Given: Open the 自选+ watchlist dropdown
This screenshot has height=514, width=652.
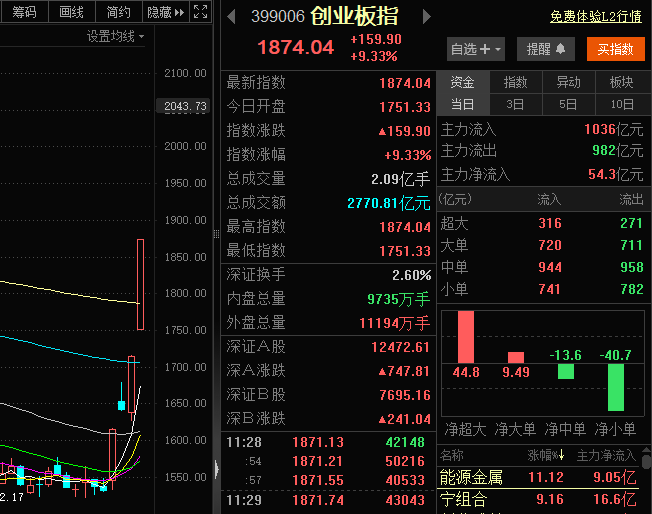Looking at the screenshot, I should (476, 49).
